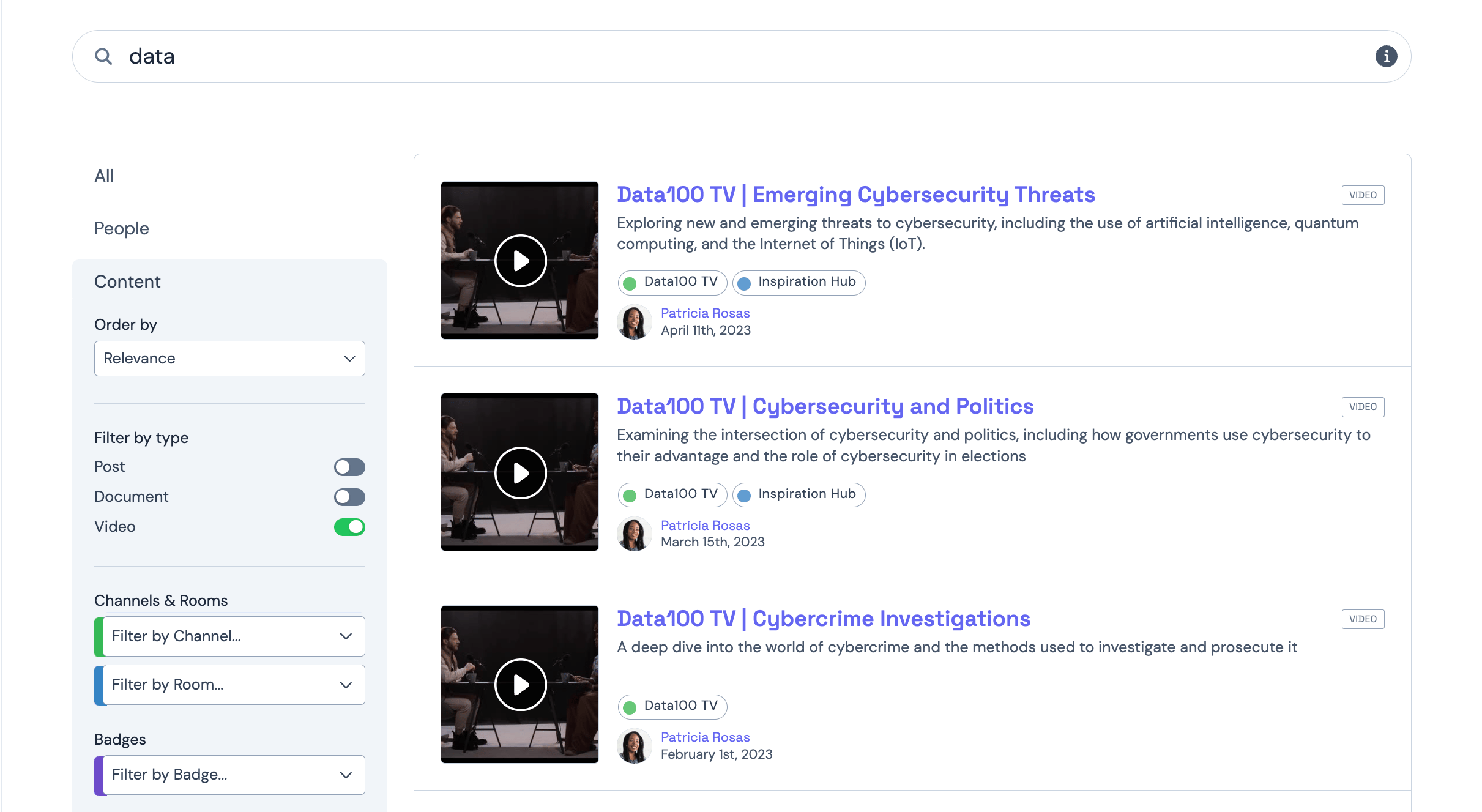The image size is (1482, 812).
Task: Switch to the People tab
Action: pos(121,228)
